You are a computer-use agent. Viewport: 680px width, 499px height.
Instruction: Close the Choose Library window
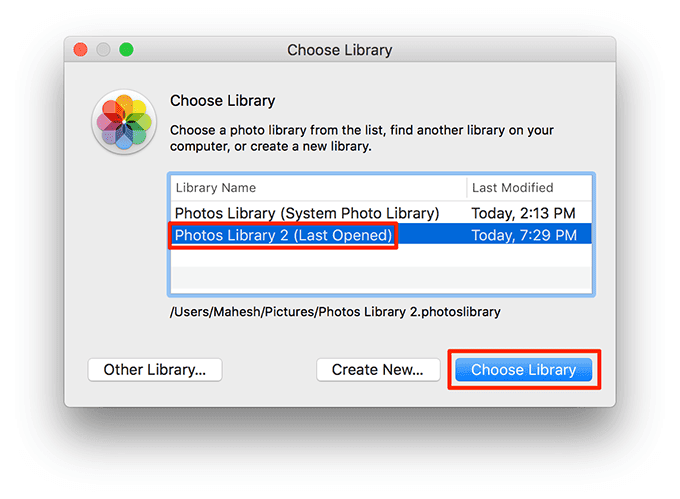[x=81, y=49]
